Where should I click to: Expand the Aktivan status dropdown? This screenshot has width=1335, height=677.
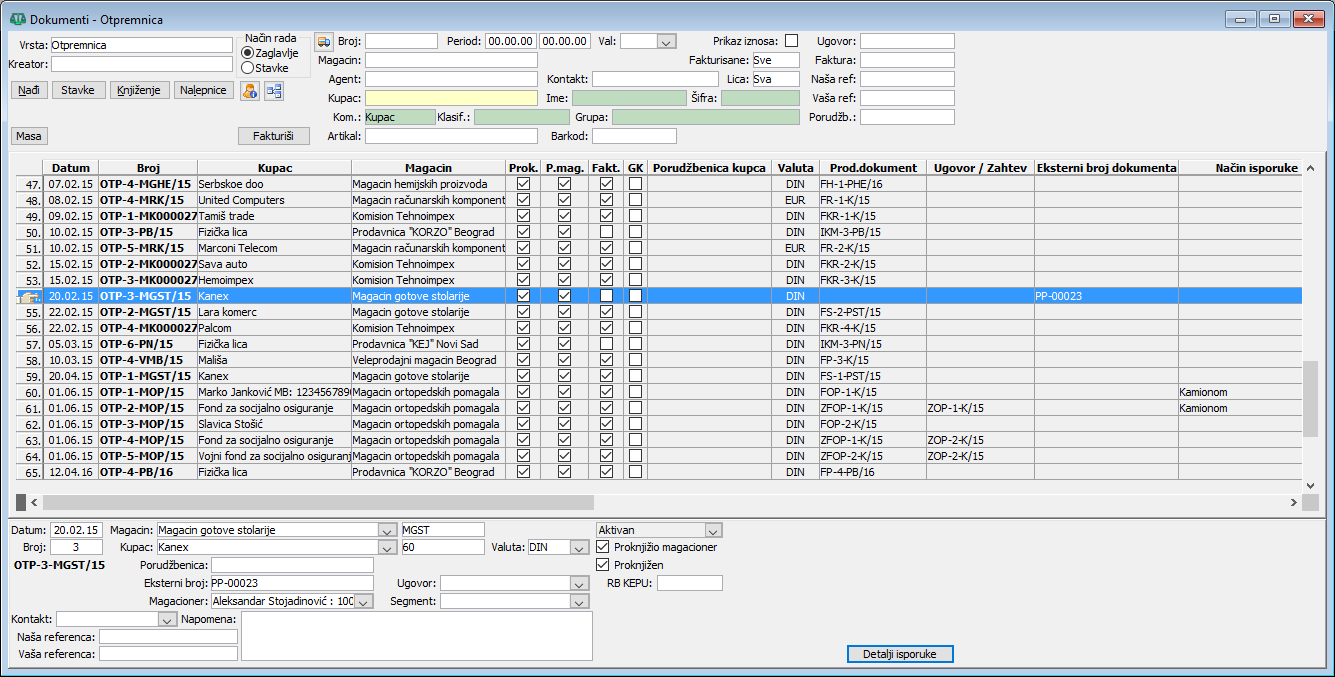[x=713, y=530]
